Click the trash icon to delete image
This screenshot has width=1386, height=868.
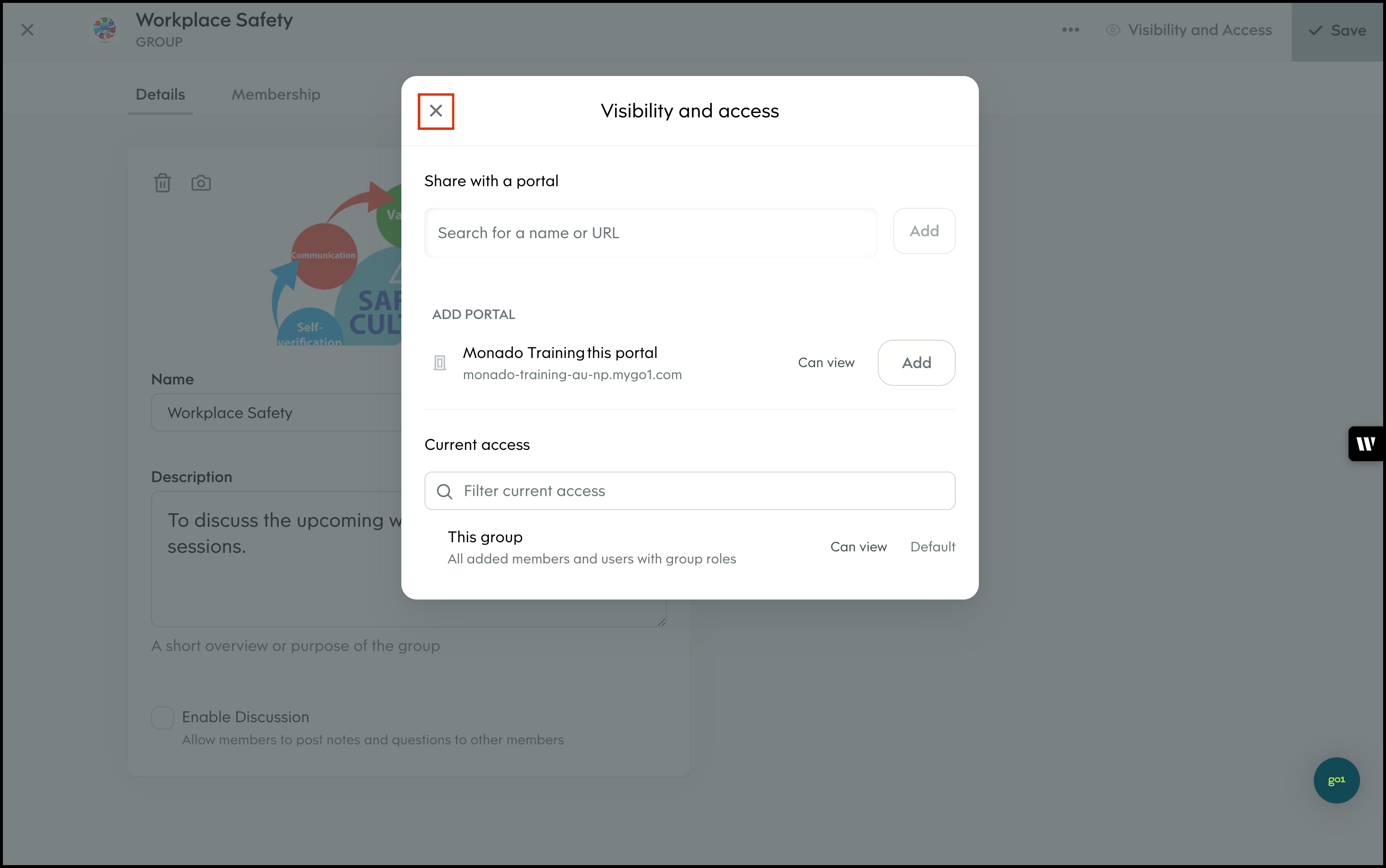(x=163, y=183)
